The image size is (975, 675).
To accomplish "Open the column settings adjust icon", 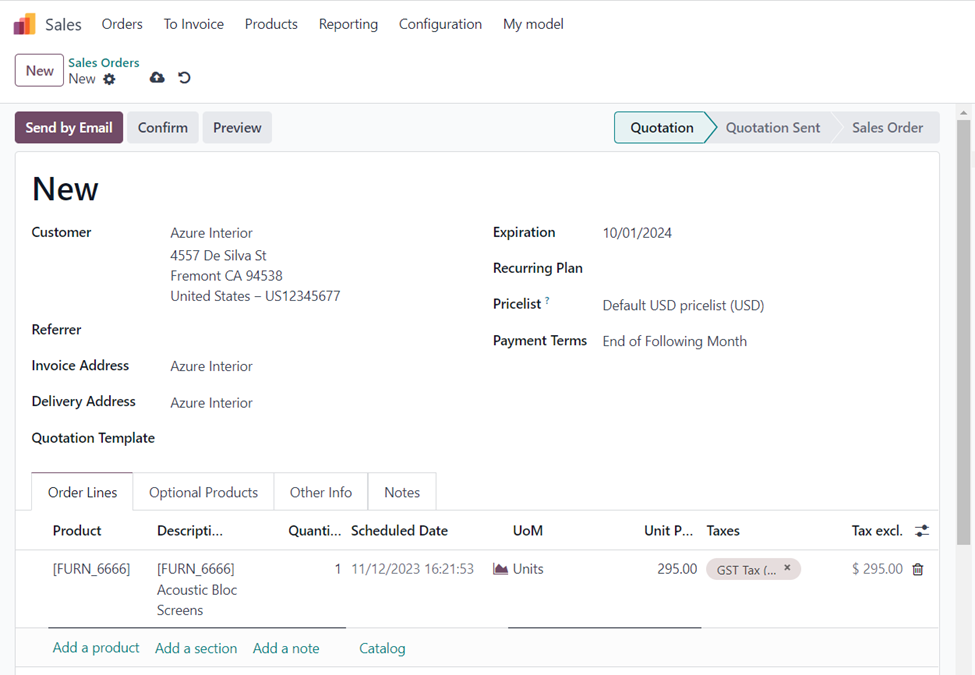I will tap(922, 531).
